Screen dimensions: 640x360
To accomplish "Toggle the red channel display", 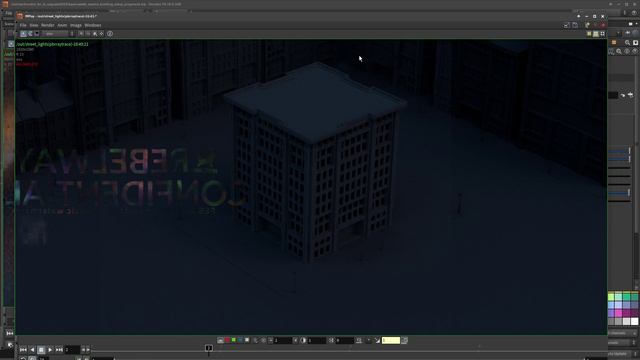I will click(227, 340).
